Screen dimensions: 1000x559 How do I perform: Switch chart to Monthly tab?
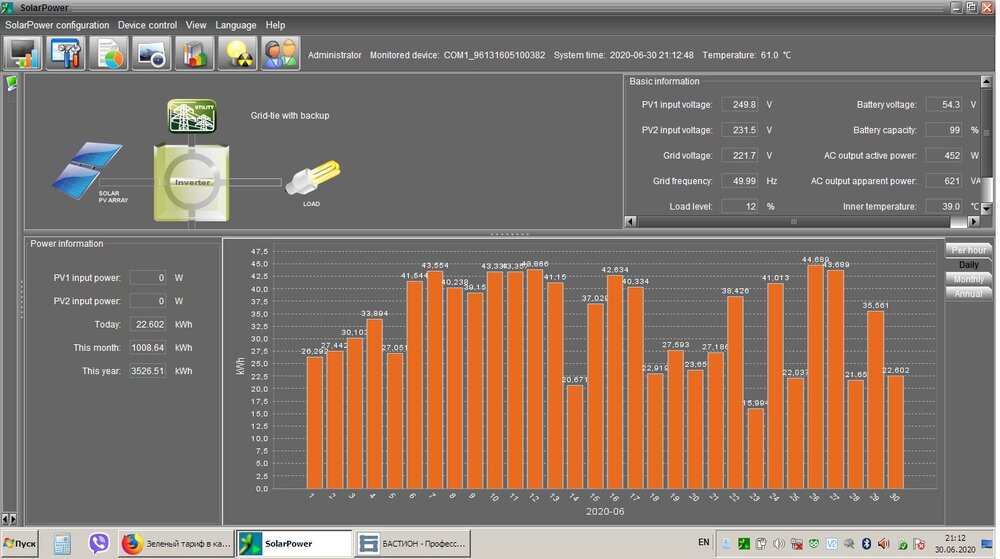(968, 279)
